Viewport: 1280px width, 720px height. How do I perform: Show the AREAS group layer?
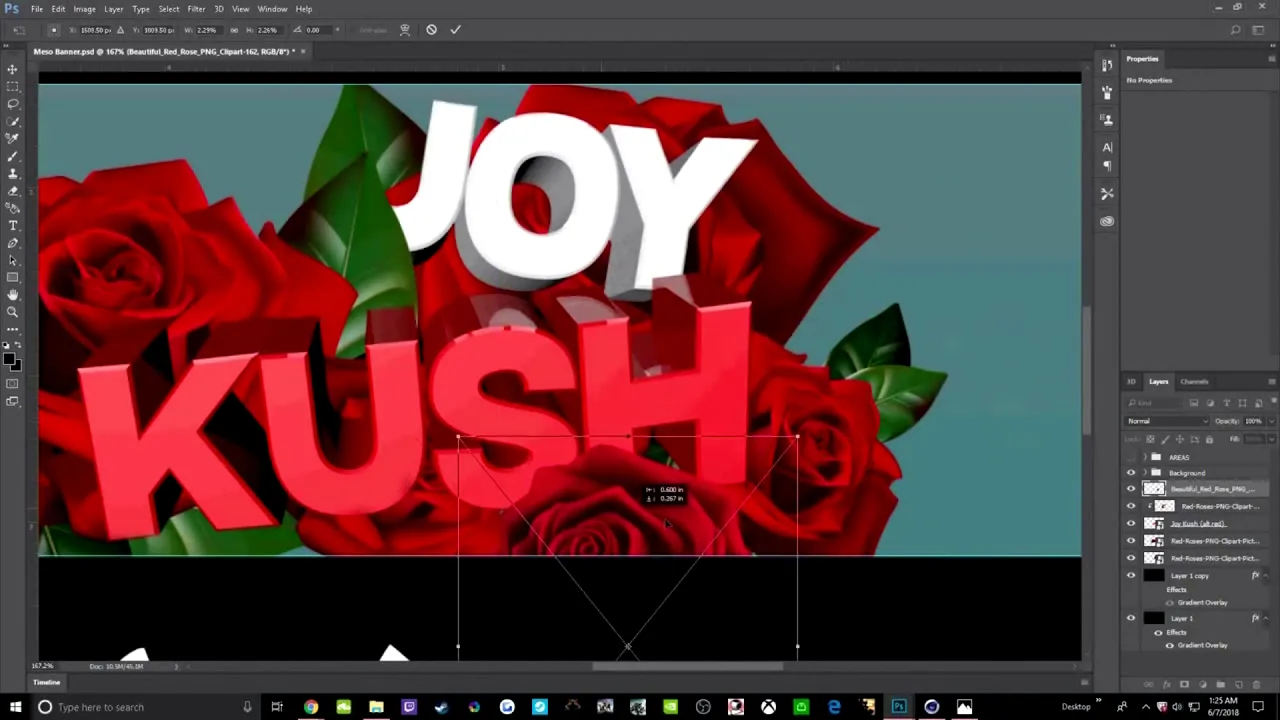coord(1131,457)
